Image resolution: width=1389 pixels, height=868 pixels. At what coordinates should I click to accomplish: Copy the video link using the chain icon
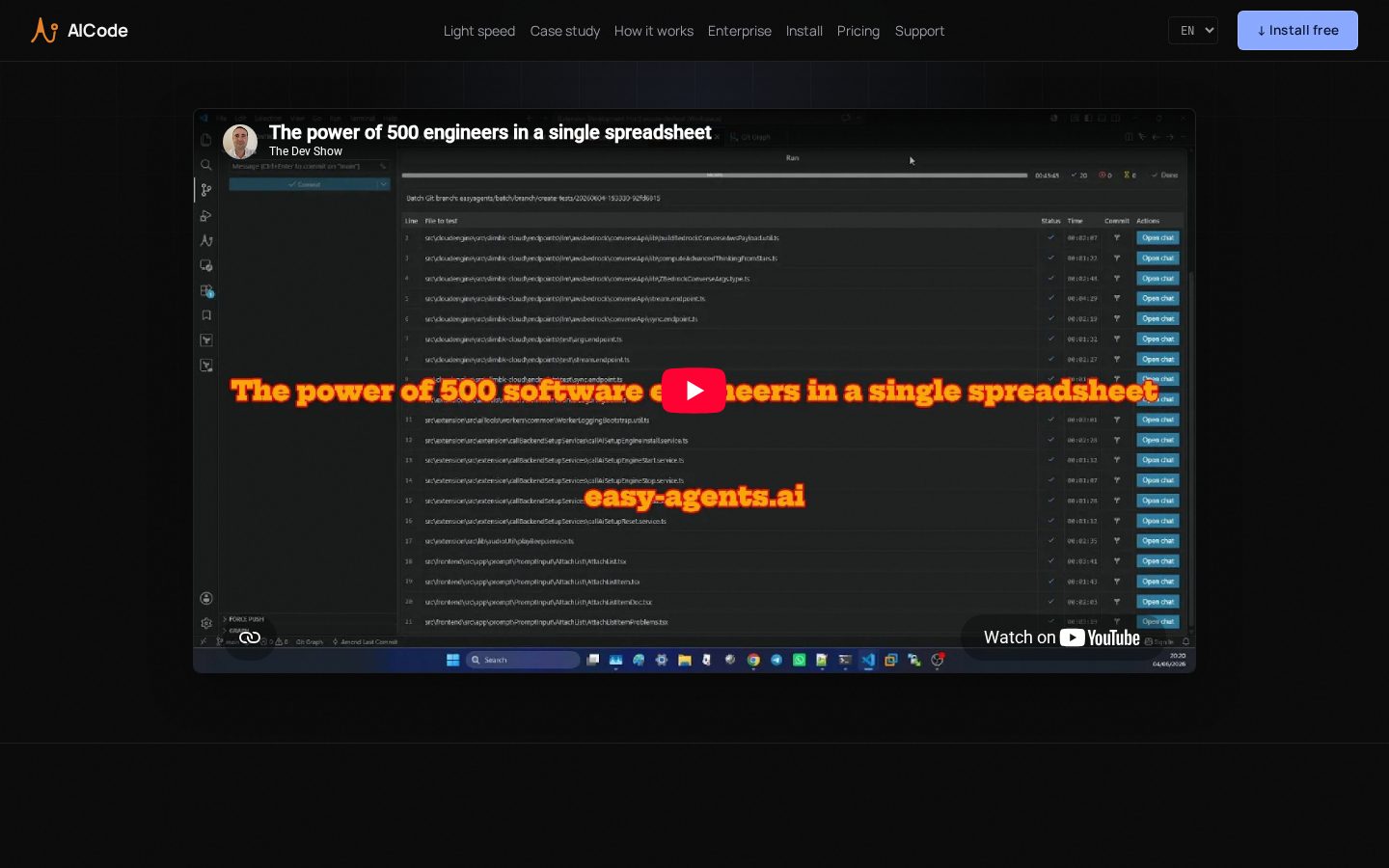tap(250, 637)
